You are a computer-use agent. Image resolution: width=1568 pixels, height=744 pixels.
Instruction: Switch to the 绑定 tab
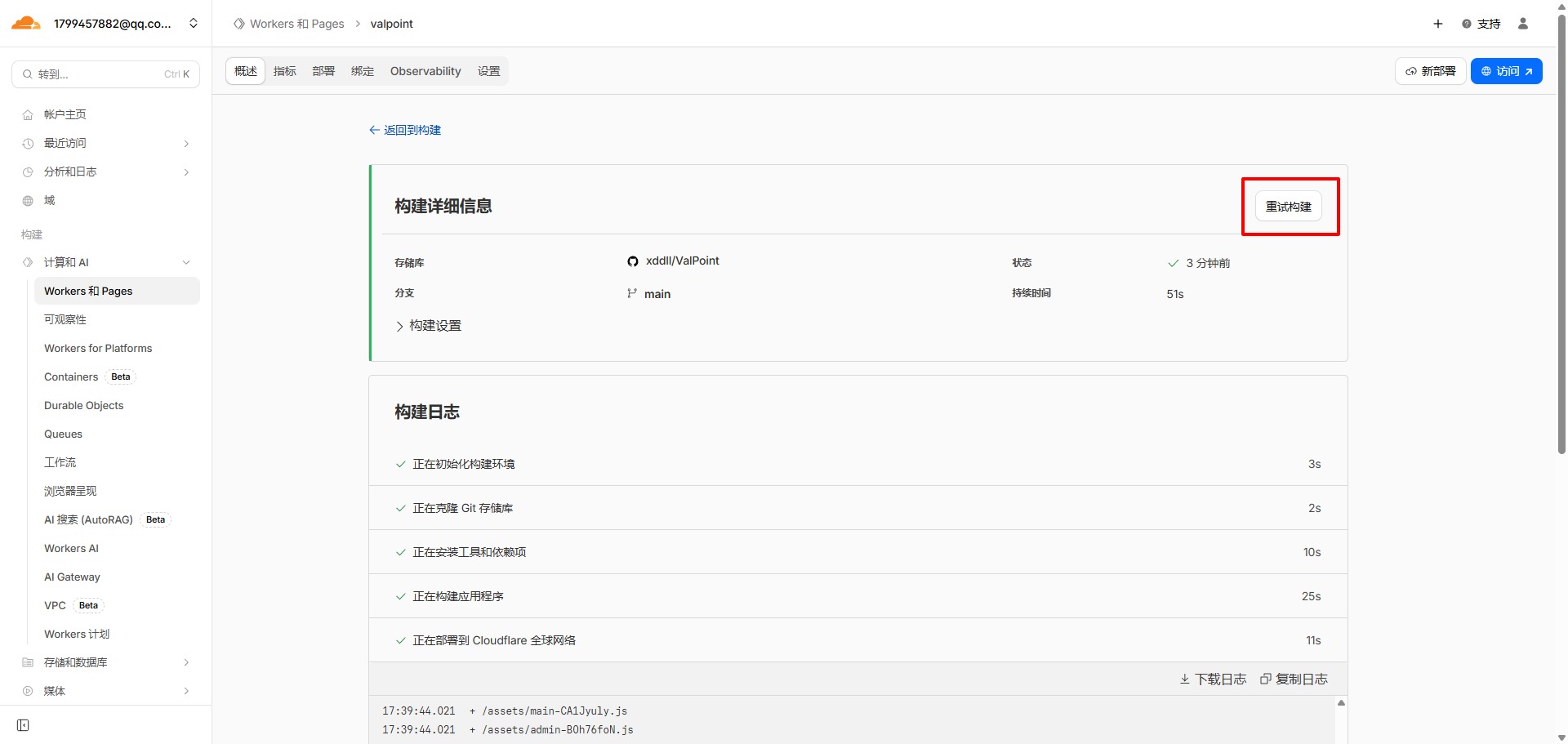click(363, 71)
